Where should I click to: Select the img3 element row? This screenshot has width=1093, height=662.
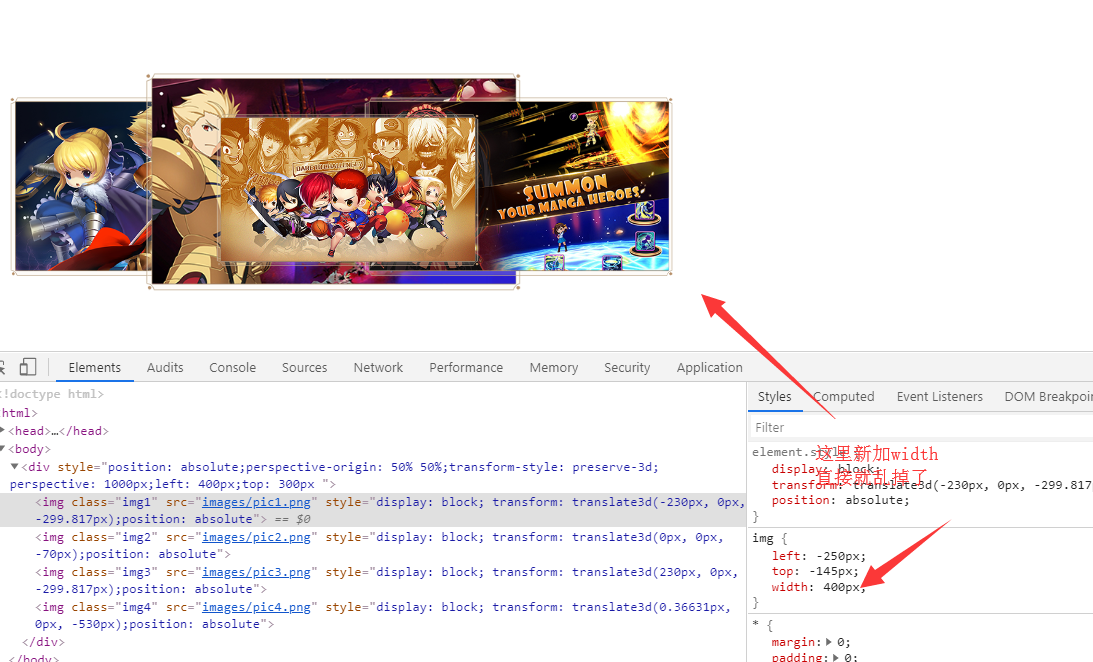[x=373, y=580]
